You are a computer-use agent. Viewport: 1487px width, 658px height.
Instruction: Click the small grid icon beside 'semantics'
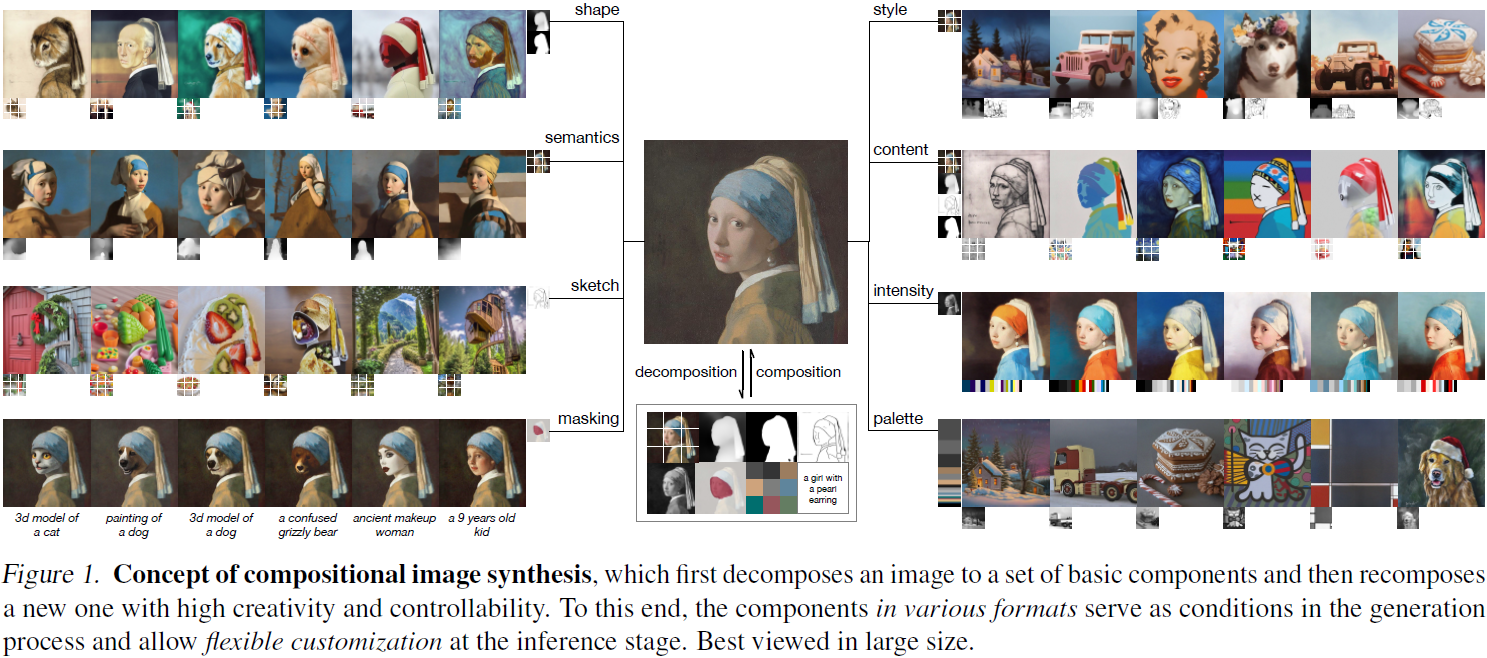click(539, 161)
